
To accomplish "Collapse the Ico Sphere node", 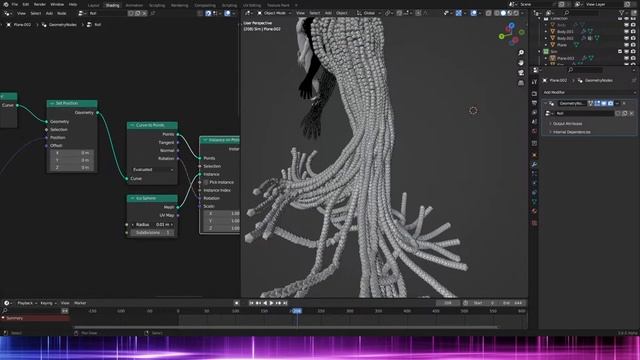I will [132, 198].
